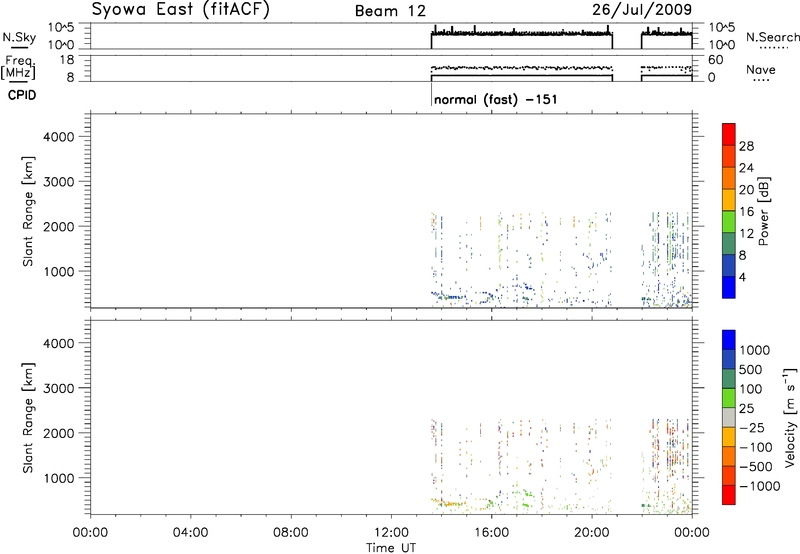
Task: Click the blue 1000 velocity colorbar segment
Action: 729,340
